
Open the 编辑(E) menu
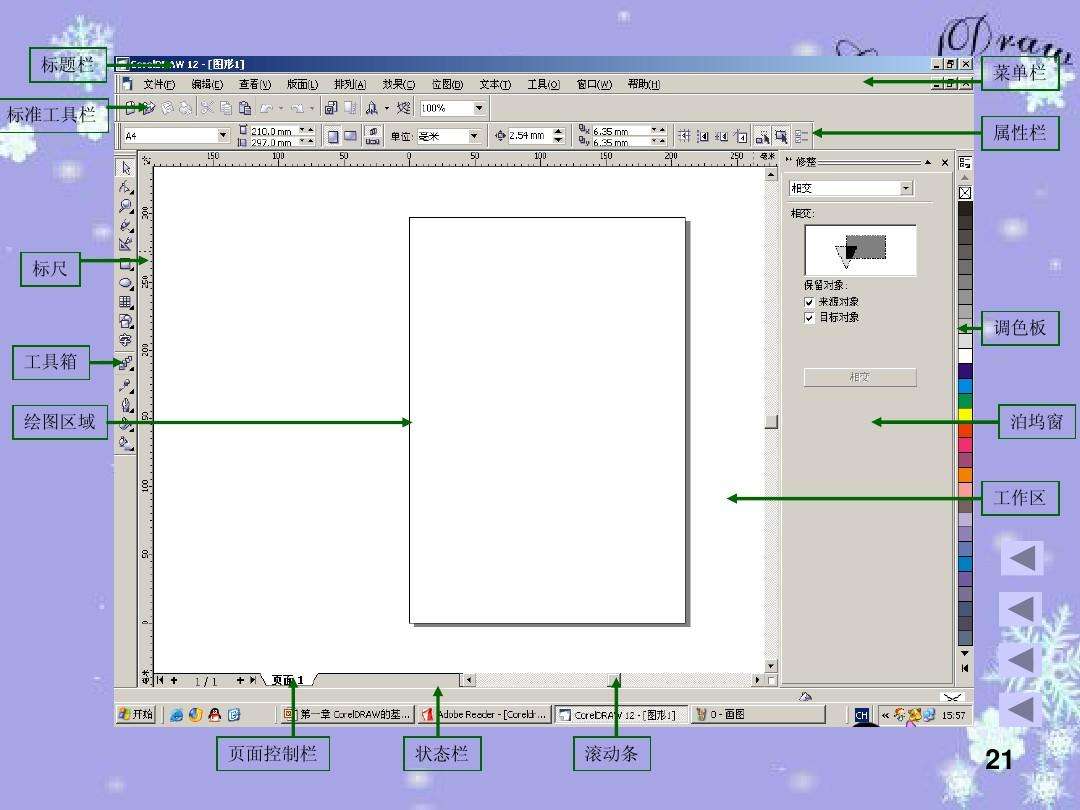tap(207, 85)
